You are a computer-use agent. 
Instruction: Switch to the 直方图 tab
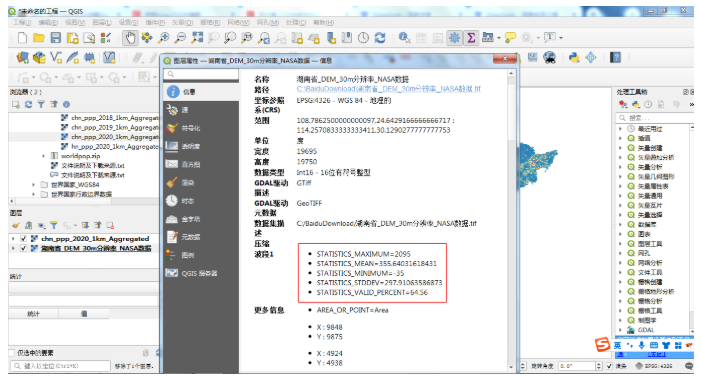tap(201, 165)
